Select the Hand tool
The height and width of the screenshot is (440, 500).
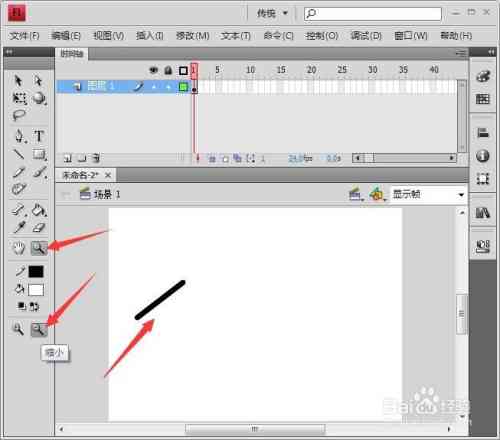pos(19,248)
